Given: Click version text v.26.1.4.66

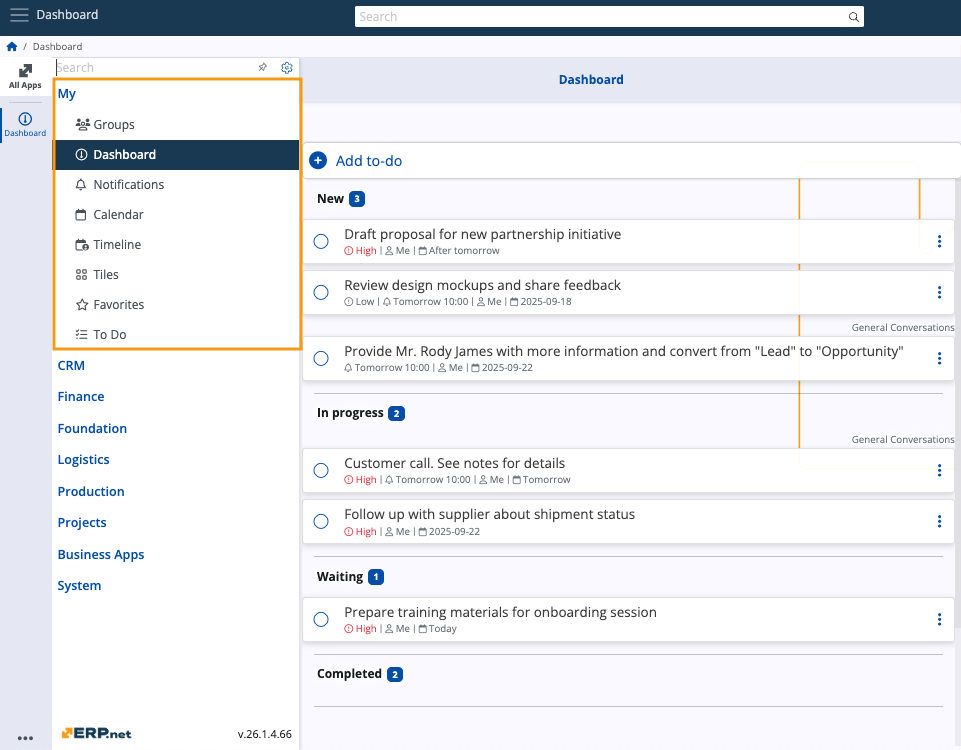Looking at the screenshot, I should pos(265,734).
